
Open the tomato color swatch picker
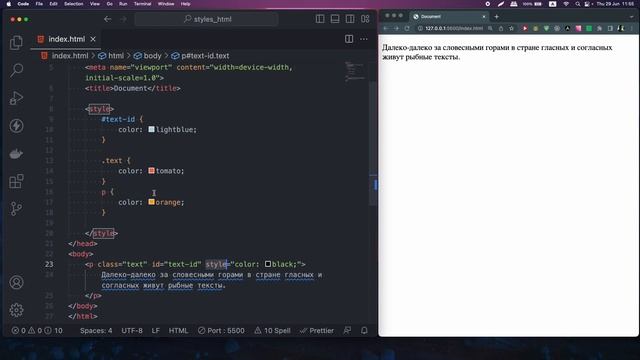point(151,171)
